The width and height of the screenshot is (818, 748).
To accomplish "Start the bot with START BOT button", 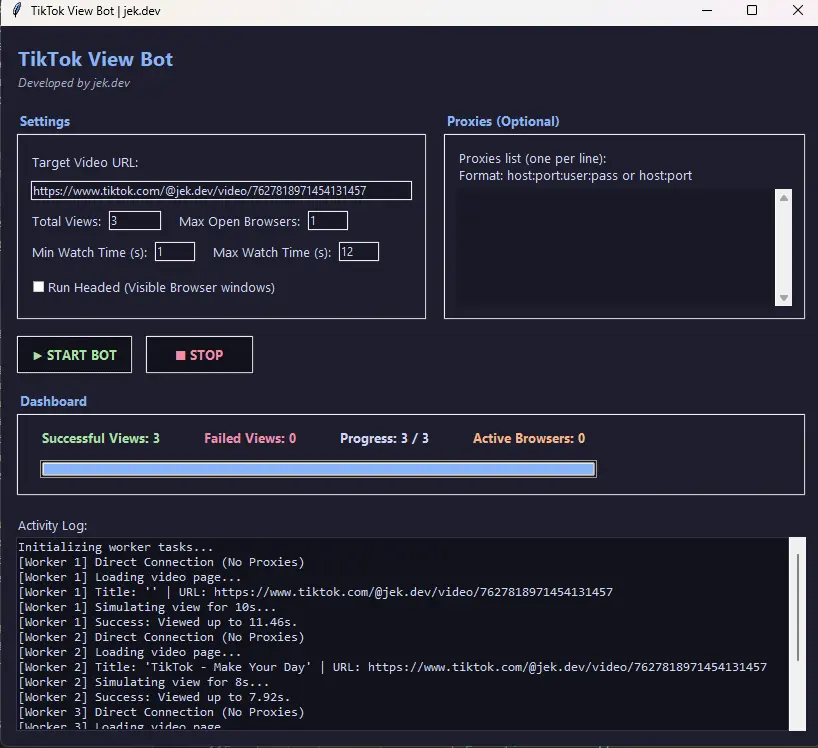I will (x=75, y=355).
